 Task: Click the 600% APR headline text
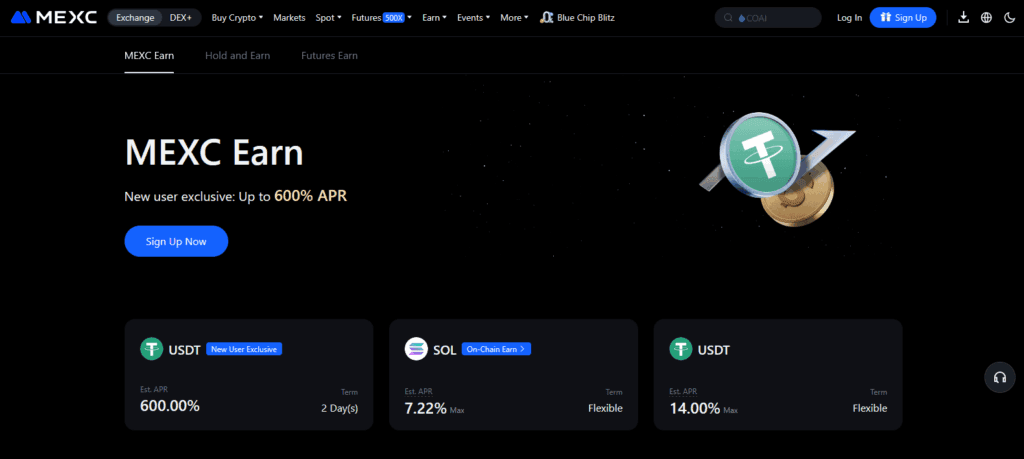[x=310, y=195]
